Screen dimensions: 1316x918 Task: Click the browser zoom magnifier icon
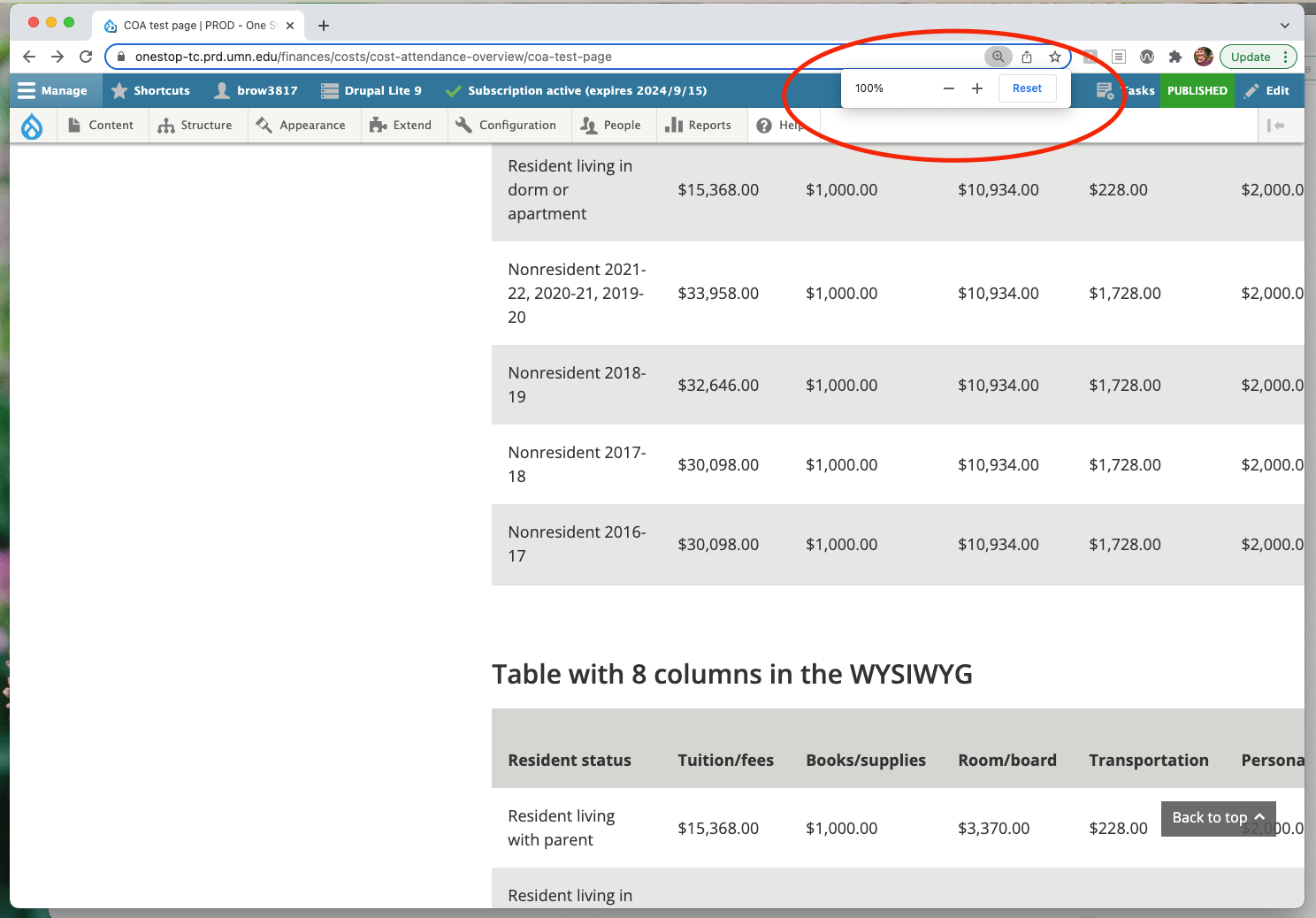tap(998, 57)
